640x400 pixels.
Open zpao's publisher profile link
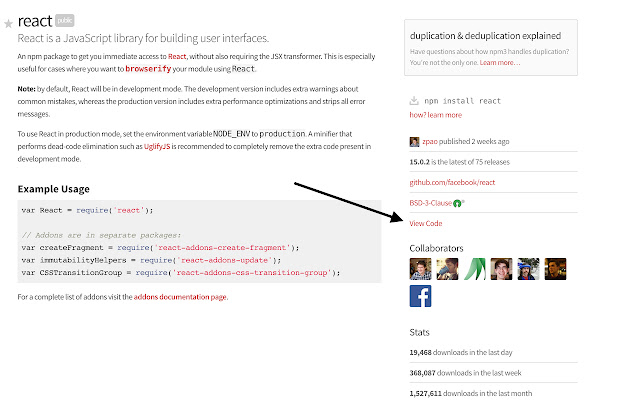[x=430, y=141]
